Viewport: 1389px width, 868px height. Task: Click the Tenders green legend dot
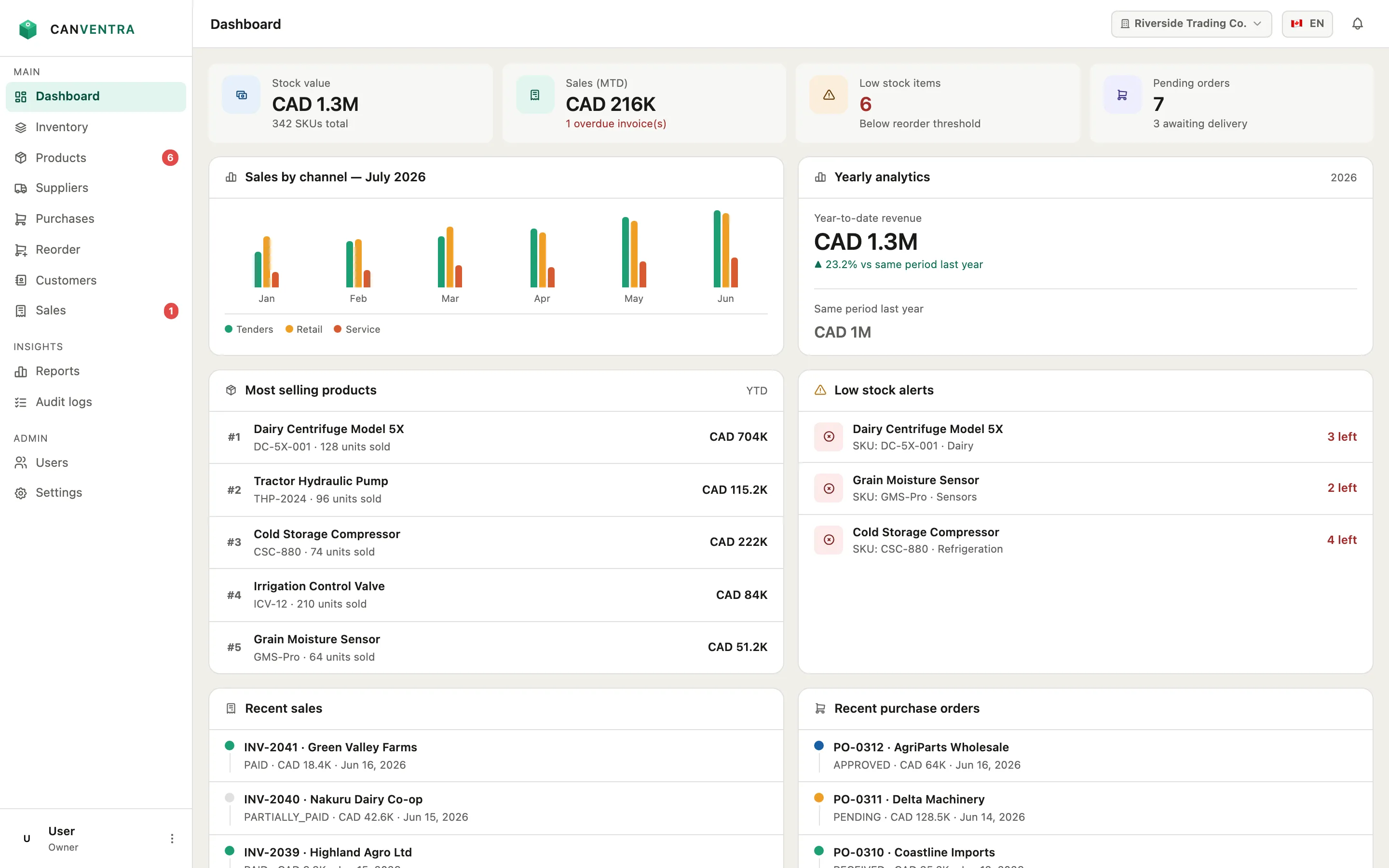coord(229,329)
